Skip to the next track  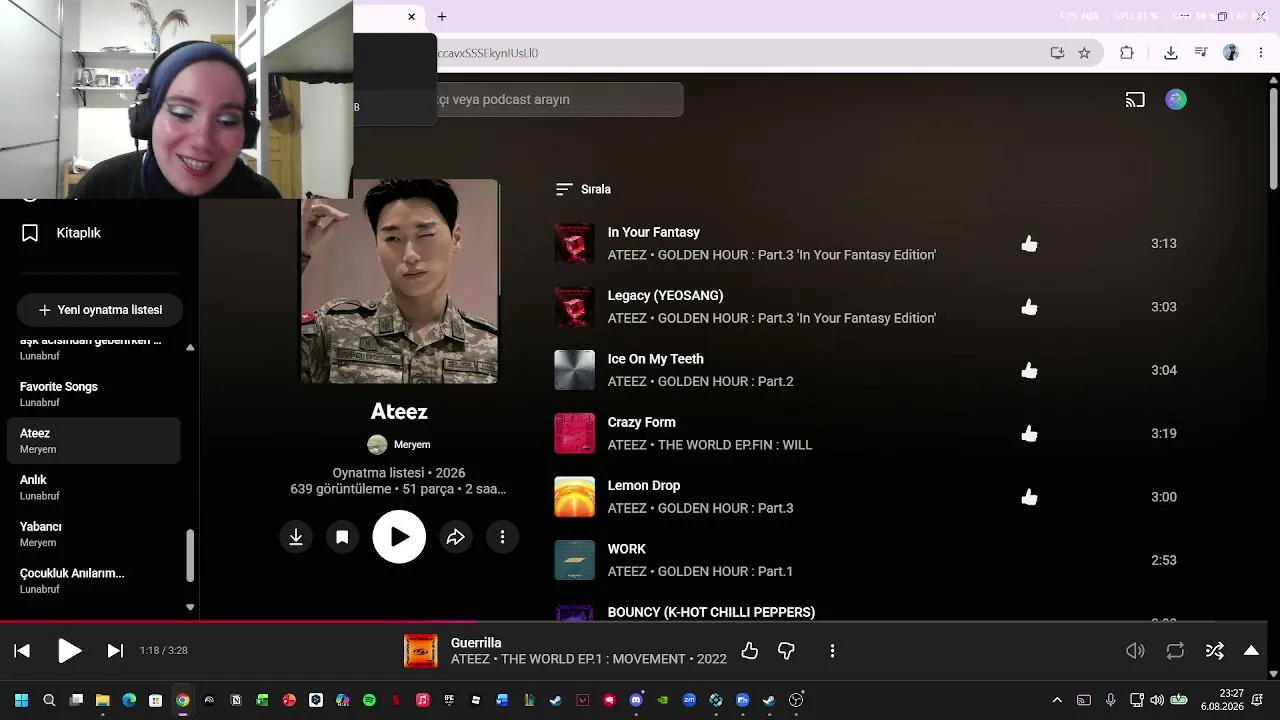(115, 651)
